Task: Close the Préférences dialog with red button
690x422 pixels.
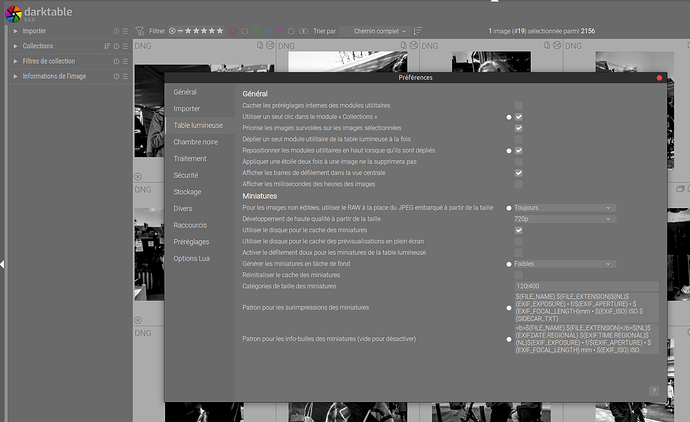Action: pyautogui.click(x=659, y=78)
